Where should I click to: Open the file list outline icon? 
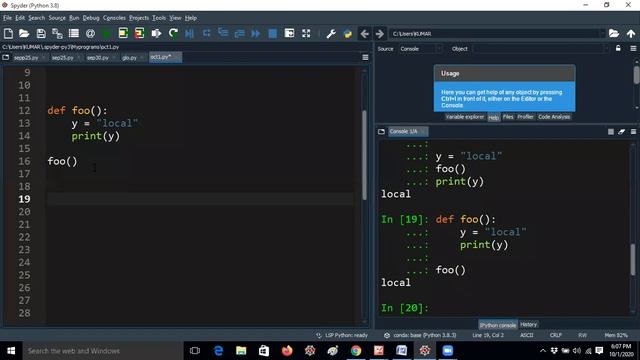point(74,33)
